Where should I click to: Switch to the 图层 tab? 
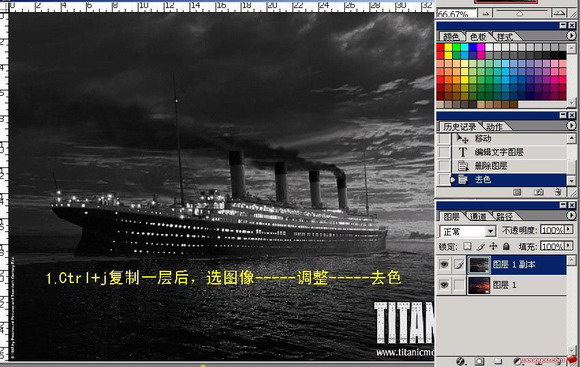[x=451, y=216]
